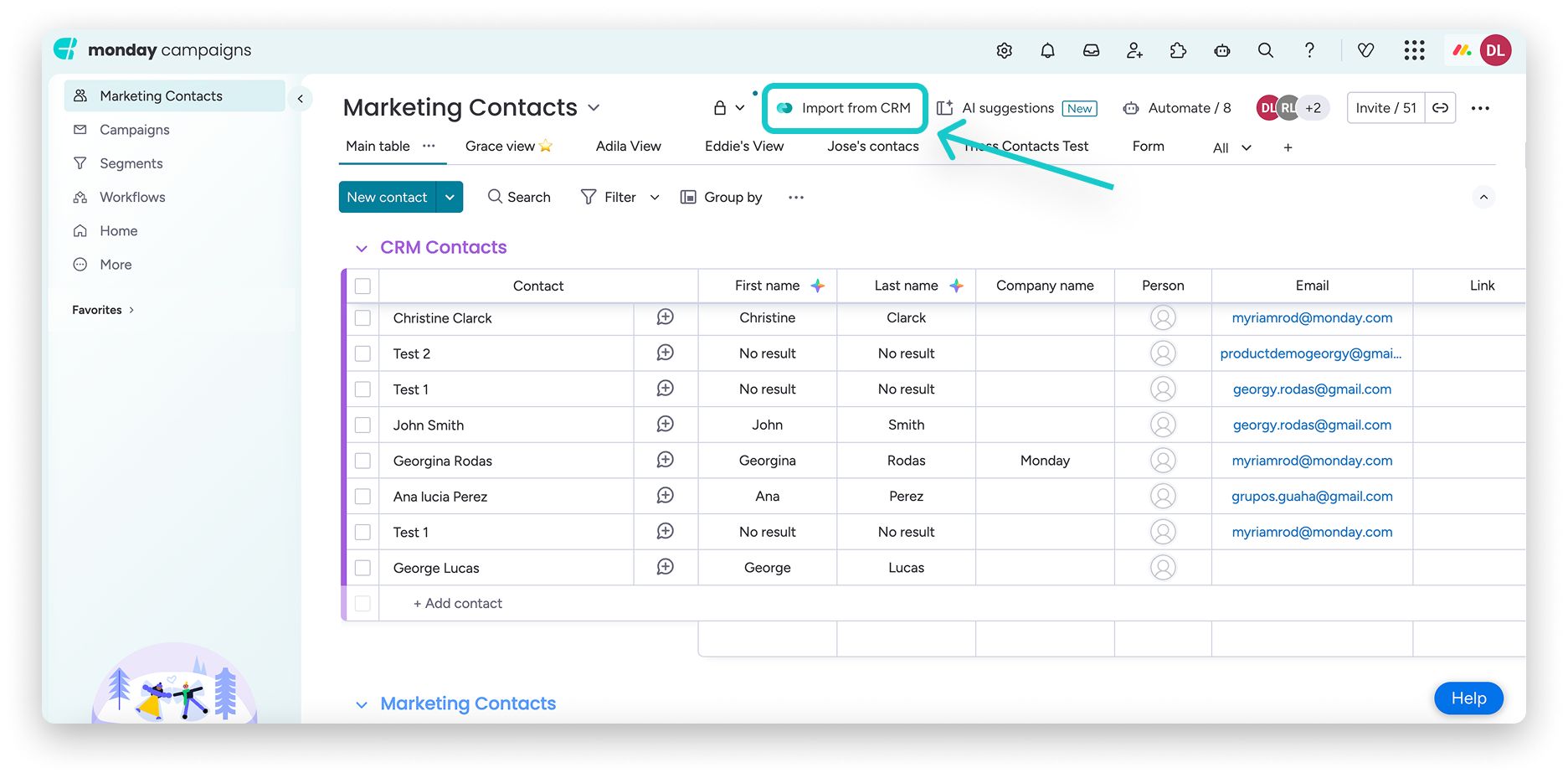Open the robot assistant icon in top bar

[1221, 51]
